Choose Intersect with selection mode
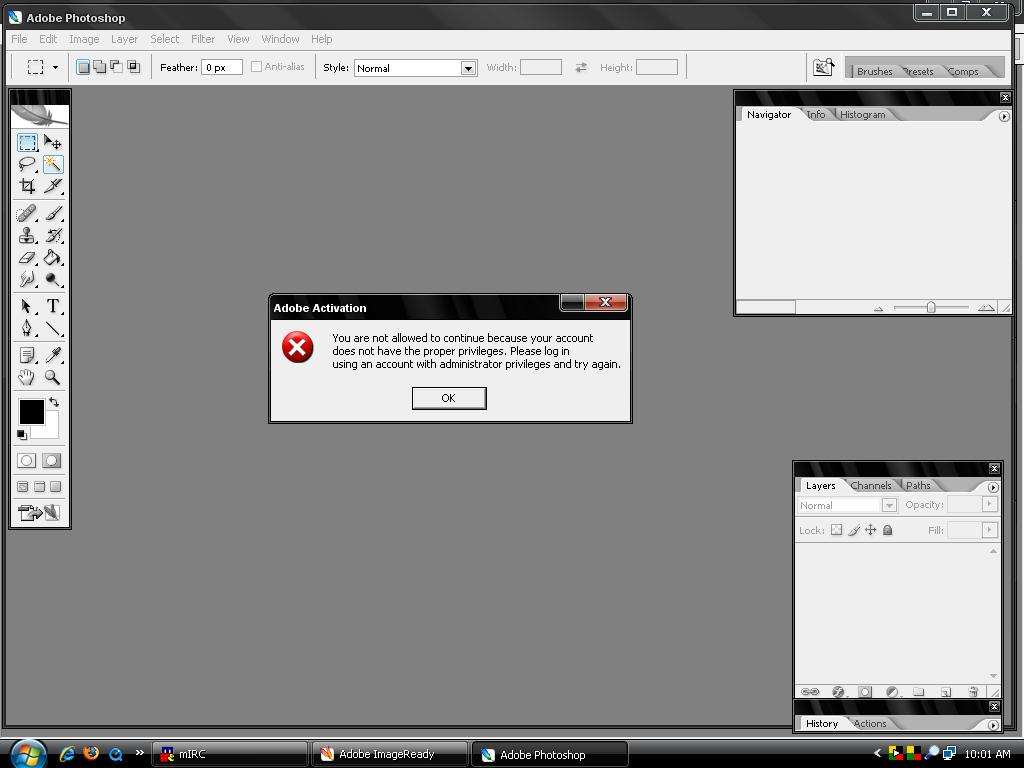 (133, 67)
